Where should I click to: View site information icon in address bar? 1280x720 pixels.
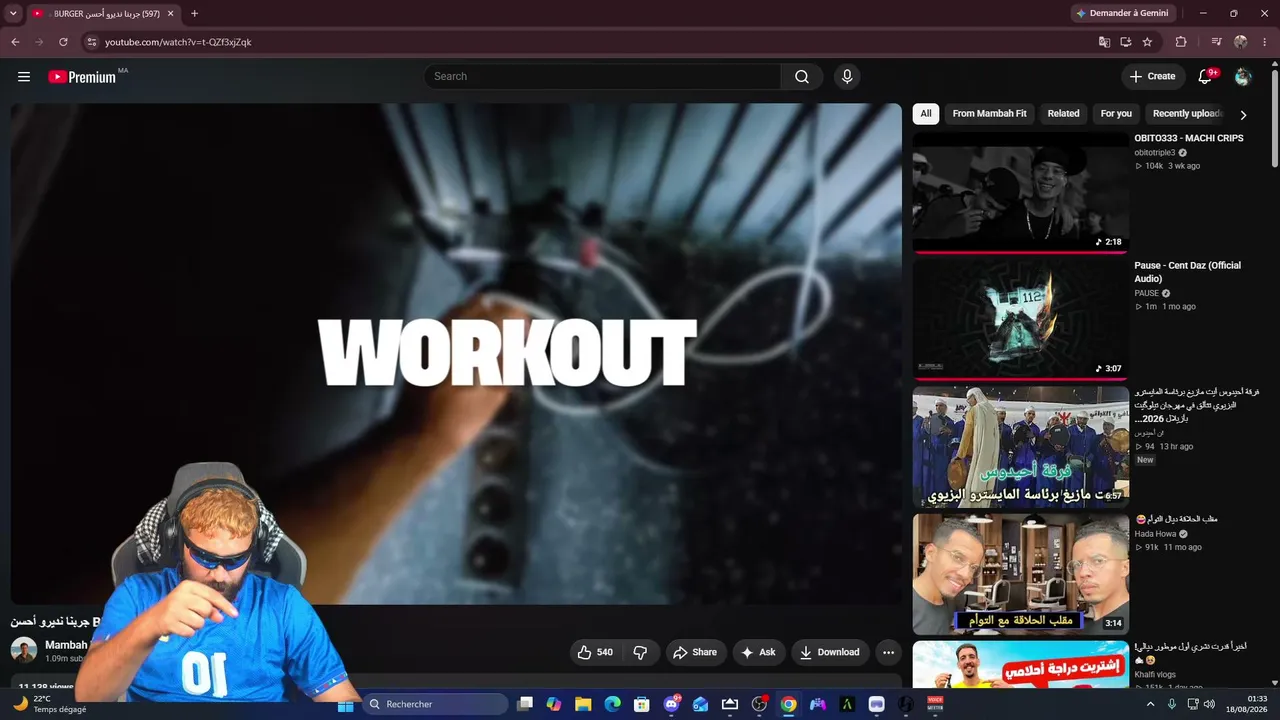(x=91, y=42)
